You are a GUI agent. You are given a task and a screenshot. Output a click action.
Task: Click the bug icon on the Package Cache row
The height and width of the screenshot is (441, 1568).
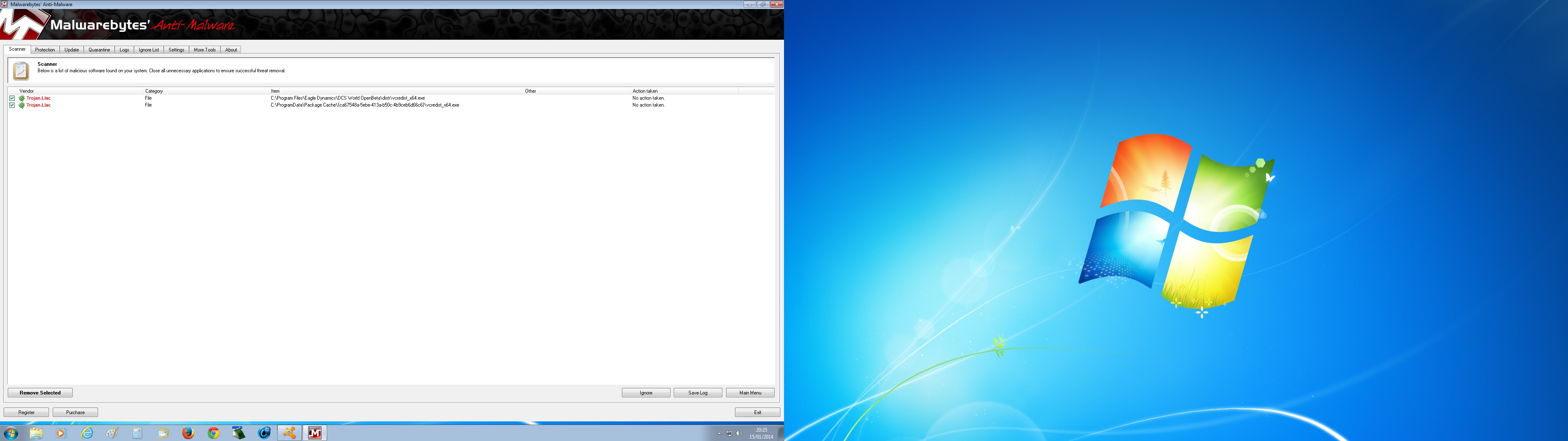pyautogui.click(x=22, y=105)
